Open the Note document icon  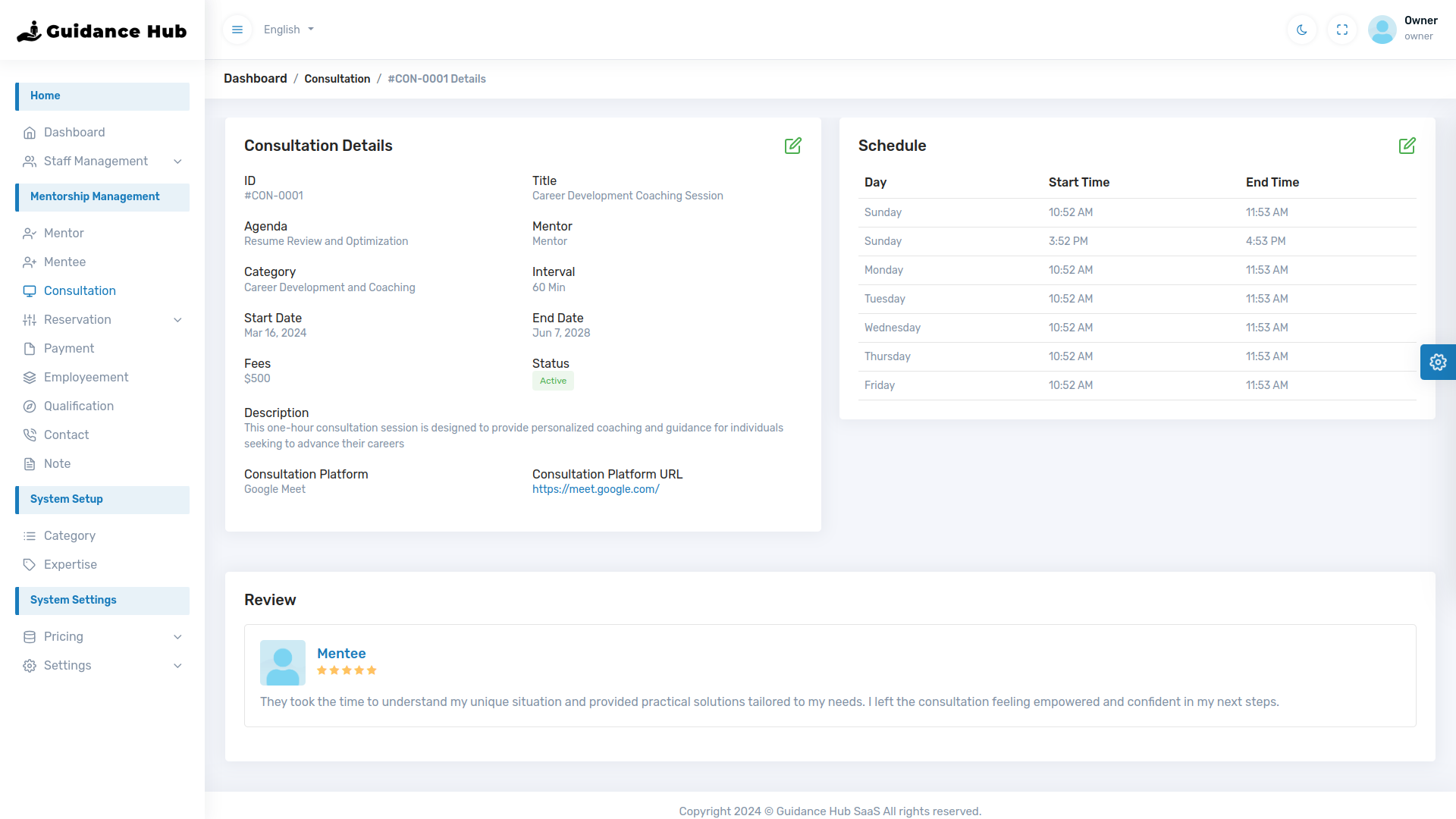point(30,463)
